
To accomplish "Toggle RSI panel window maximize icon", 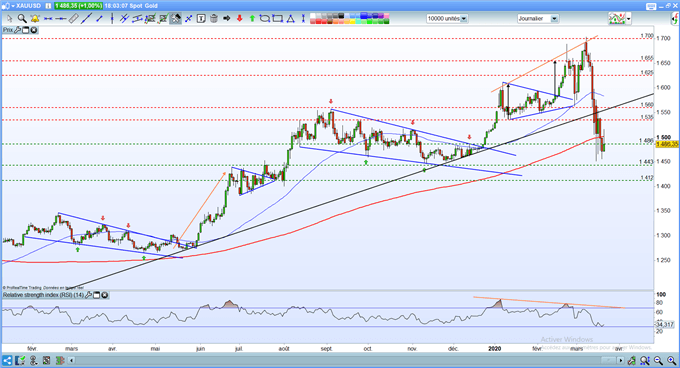I will [x=97, y=295].
